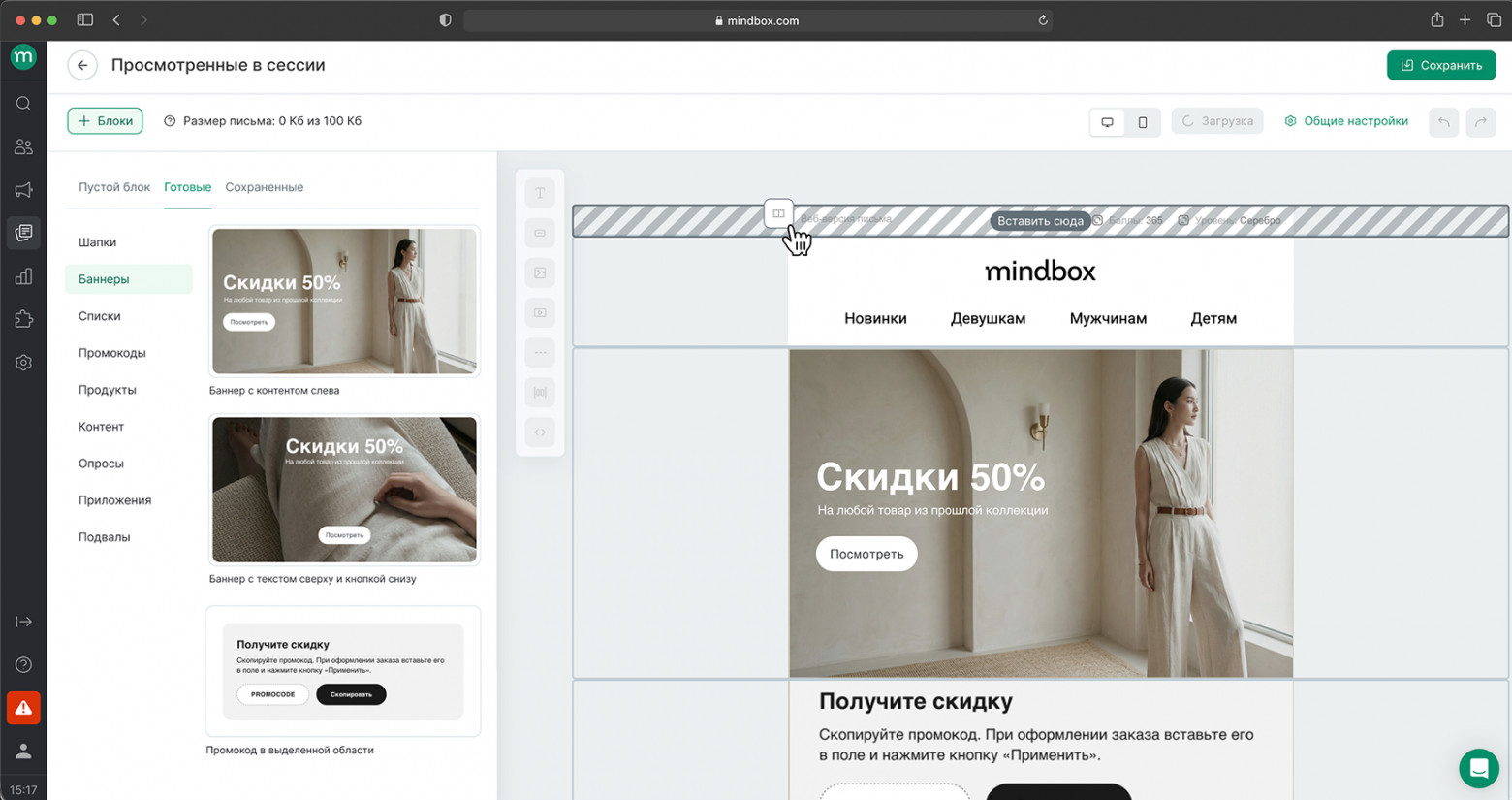
Task: Click the Сохранить button
Action: [x=1440, y=65]
